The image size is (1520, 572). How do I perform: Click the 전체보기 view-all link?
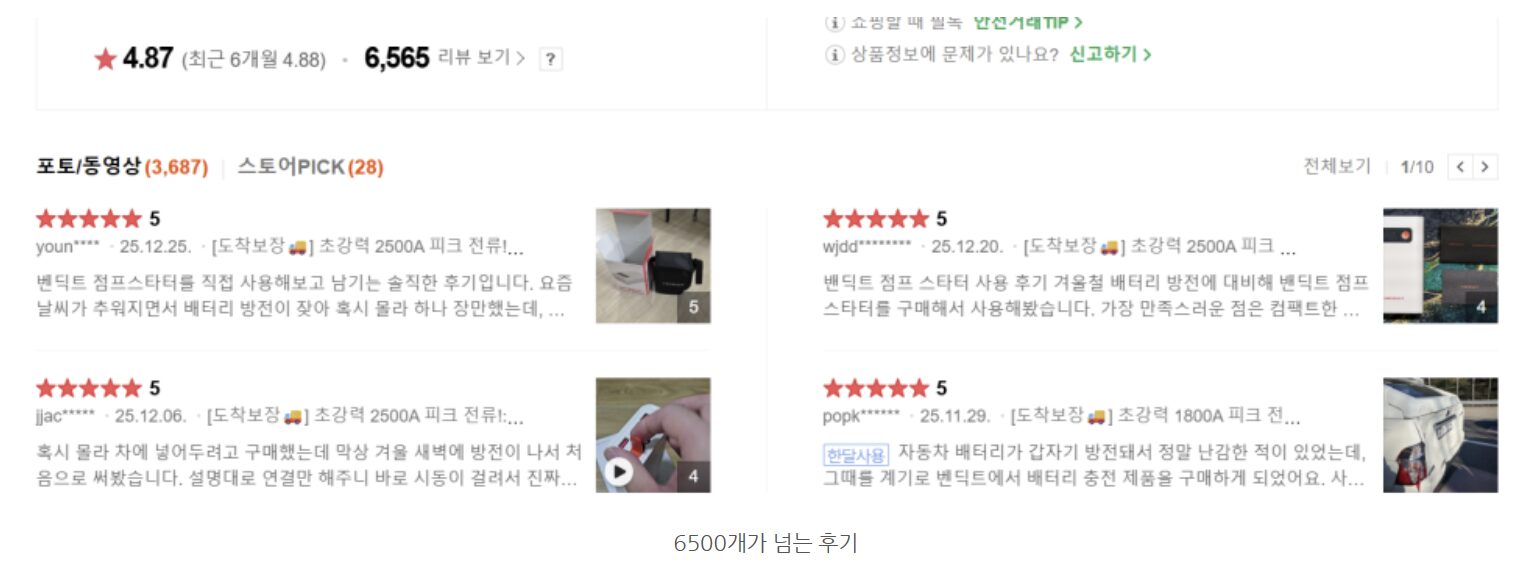[x=1337, y=167]
